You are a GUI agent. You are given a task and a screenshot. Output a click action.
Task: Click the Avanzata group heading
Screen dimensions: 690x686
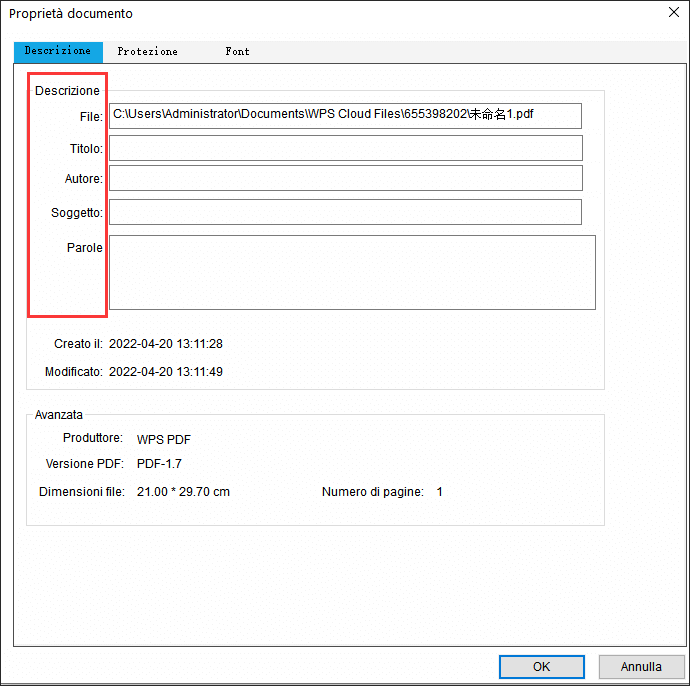59,414
